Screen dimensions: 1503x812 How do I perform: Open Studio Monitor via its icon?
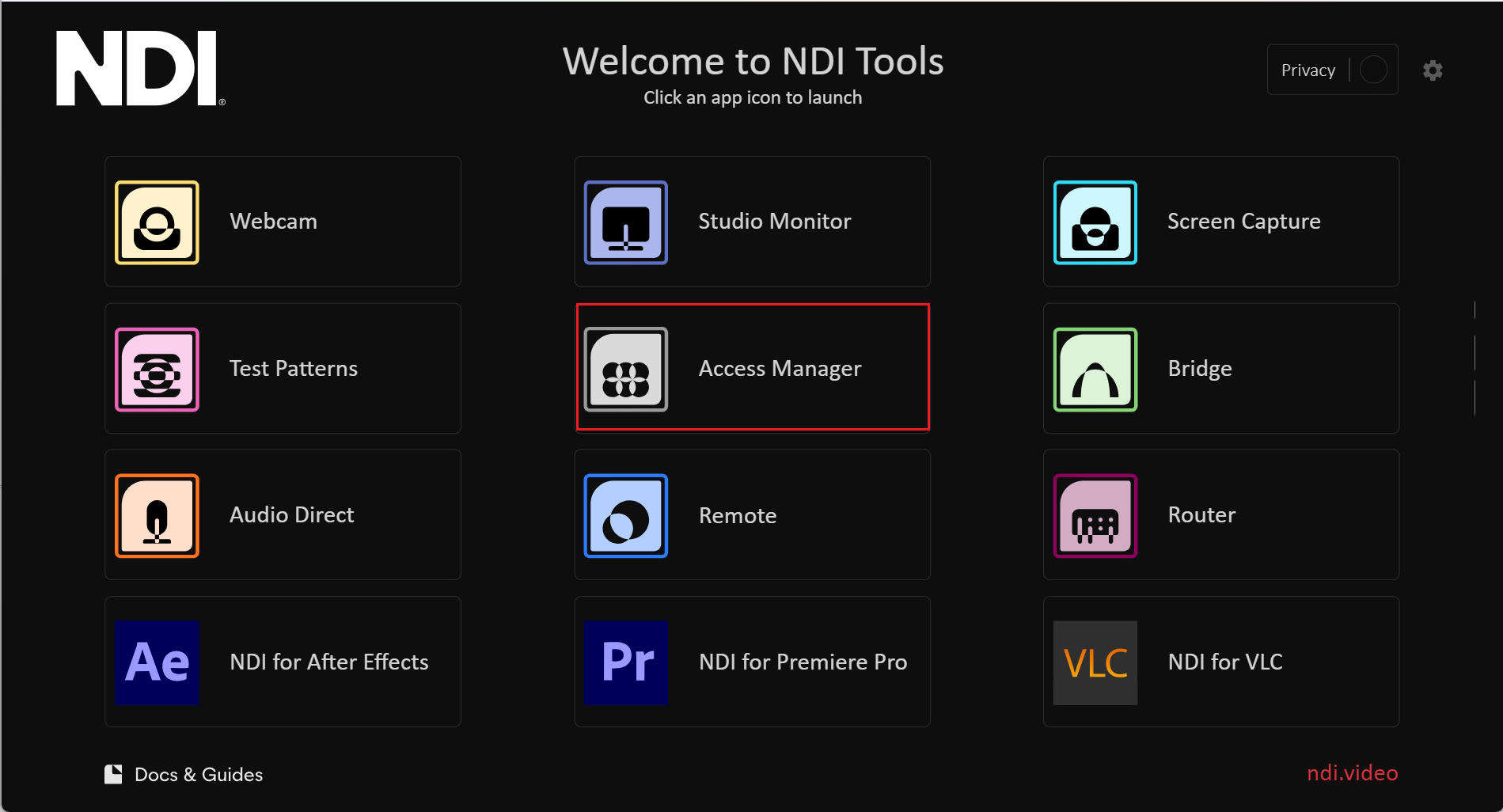tap(625, 222)
